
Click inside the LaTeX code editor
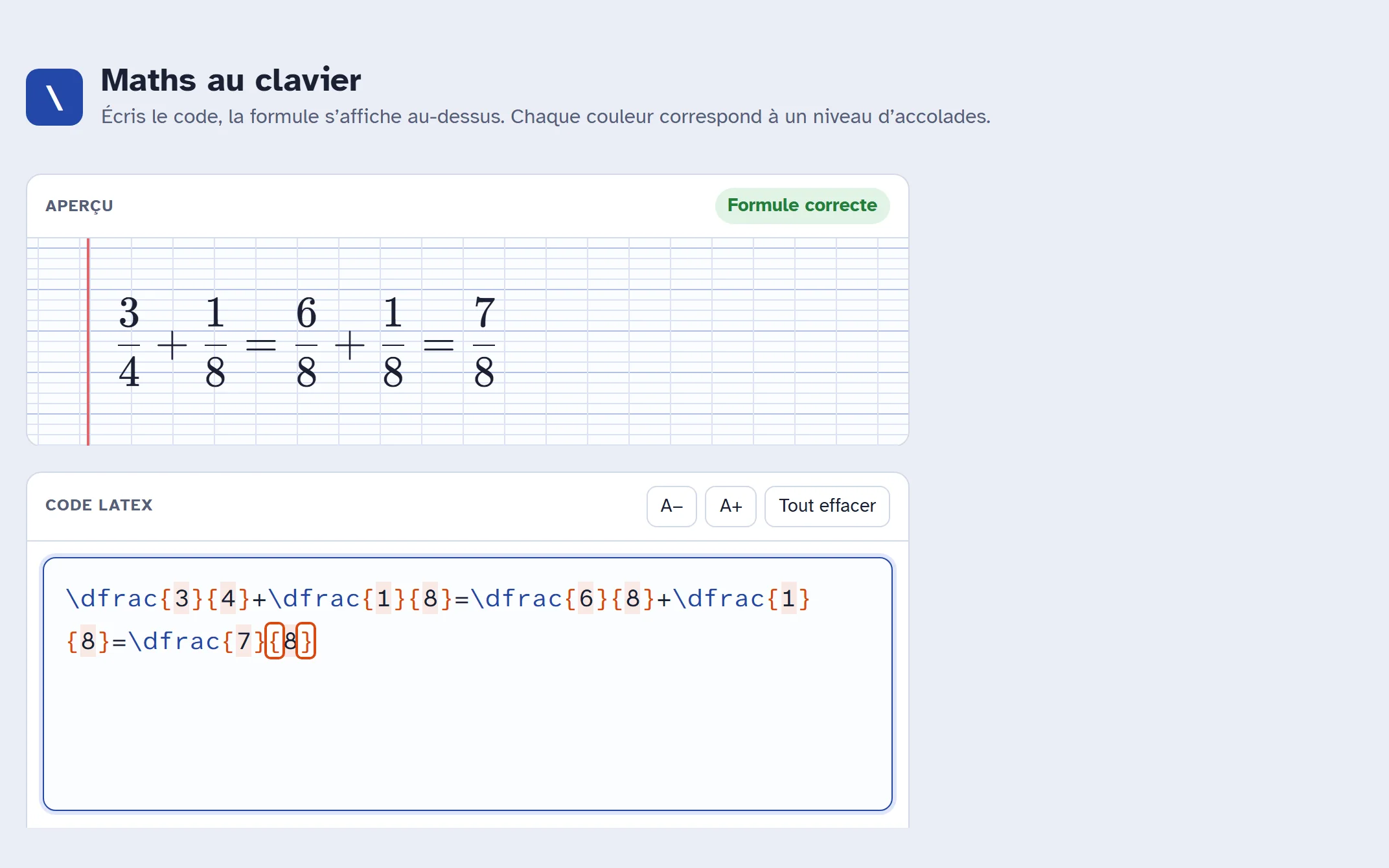(x=468, y=684)
